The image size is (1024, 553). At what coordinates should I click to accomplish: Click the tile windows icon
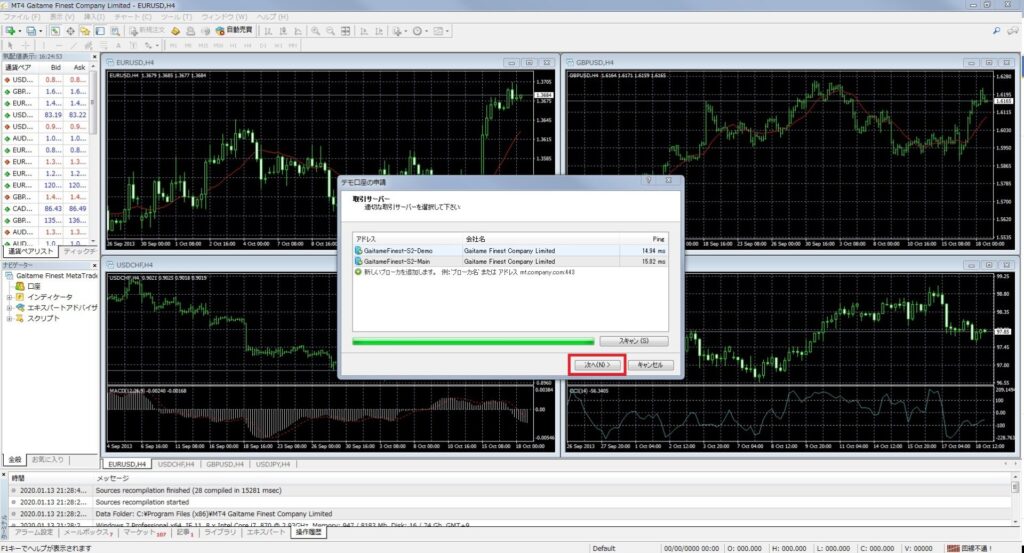[345, 31]
